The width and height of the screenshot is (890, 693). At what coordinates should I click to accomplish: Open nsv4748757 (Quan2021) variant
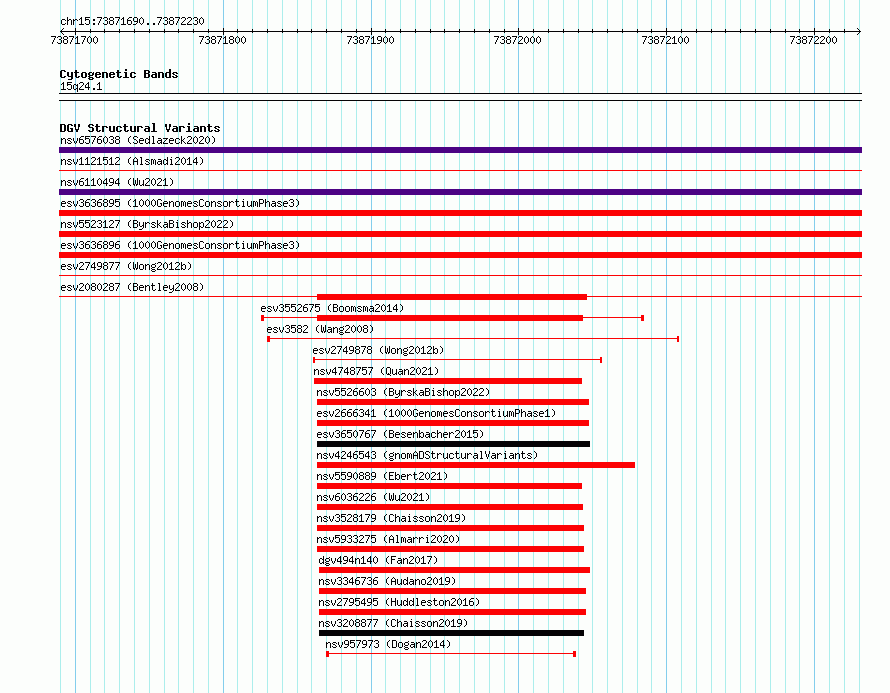coord(376,371)
